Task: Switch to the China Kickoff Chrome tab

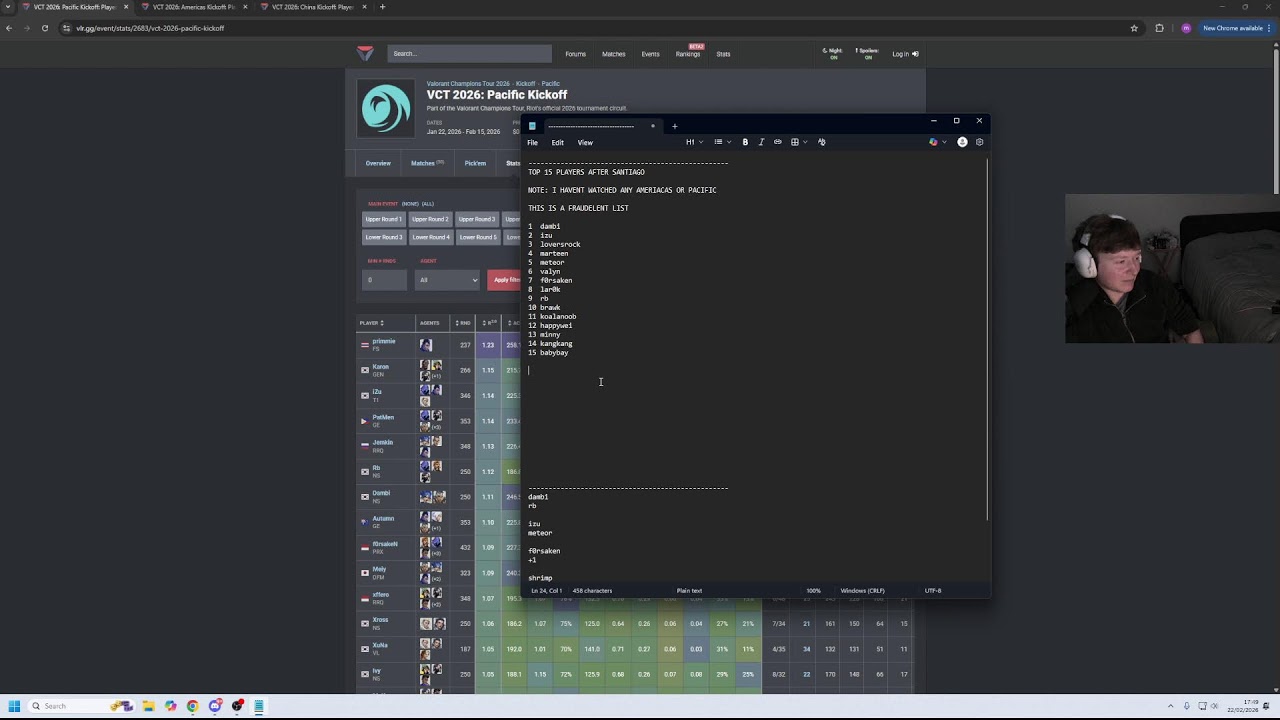Action: pyautogui.click(x=313, y=7)
